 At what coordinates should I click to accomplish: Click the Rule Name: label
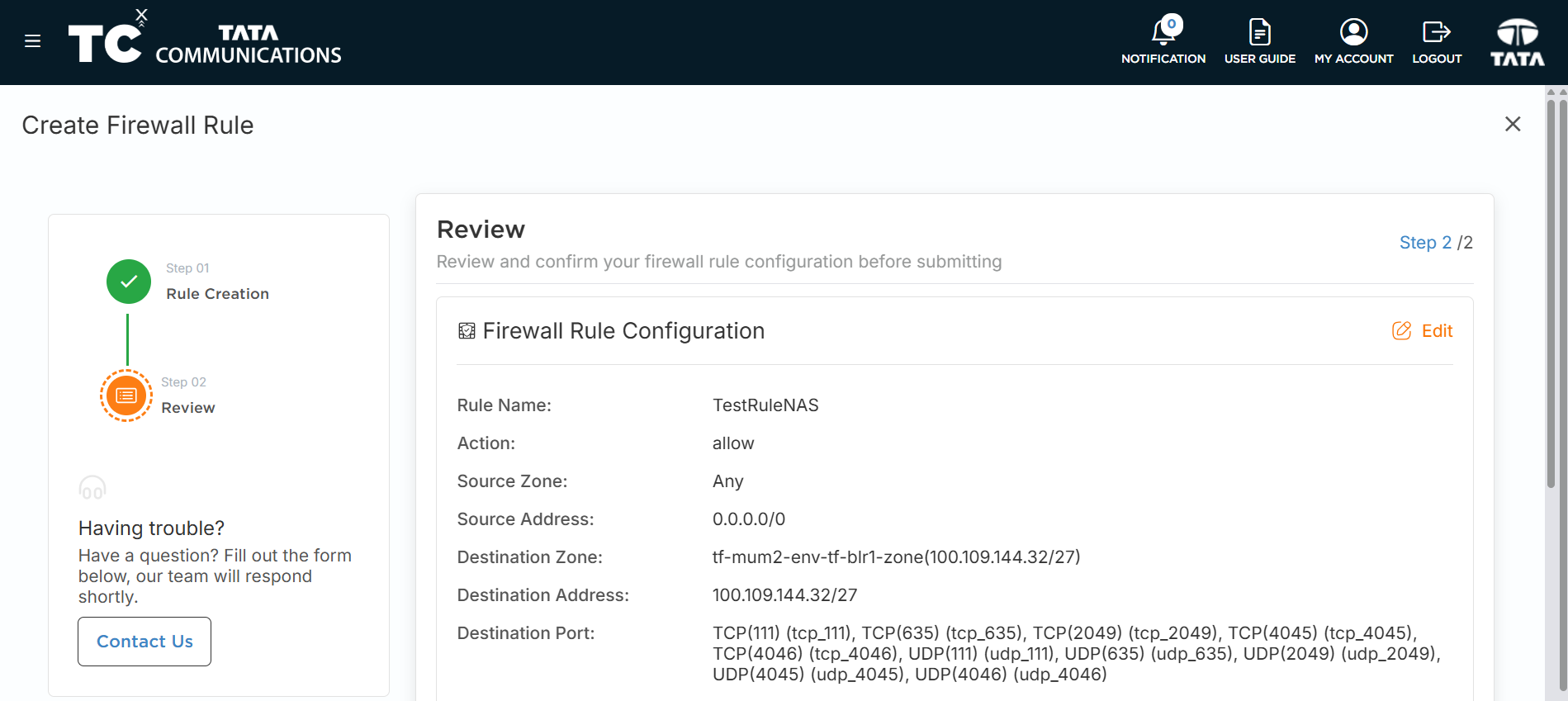click(x=504, y=405)
